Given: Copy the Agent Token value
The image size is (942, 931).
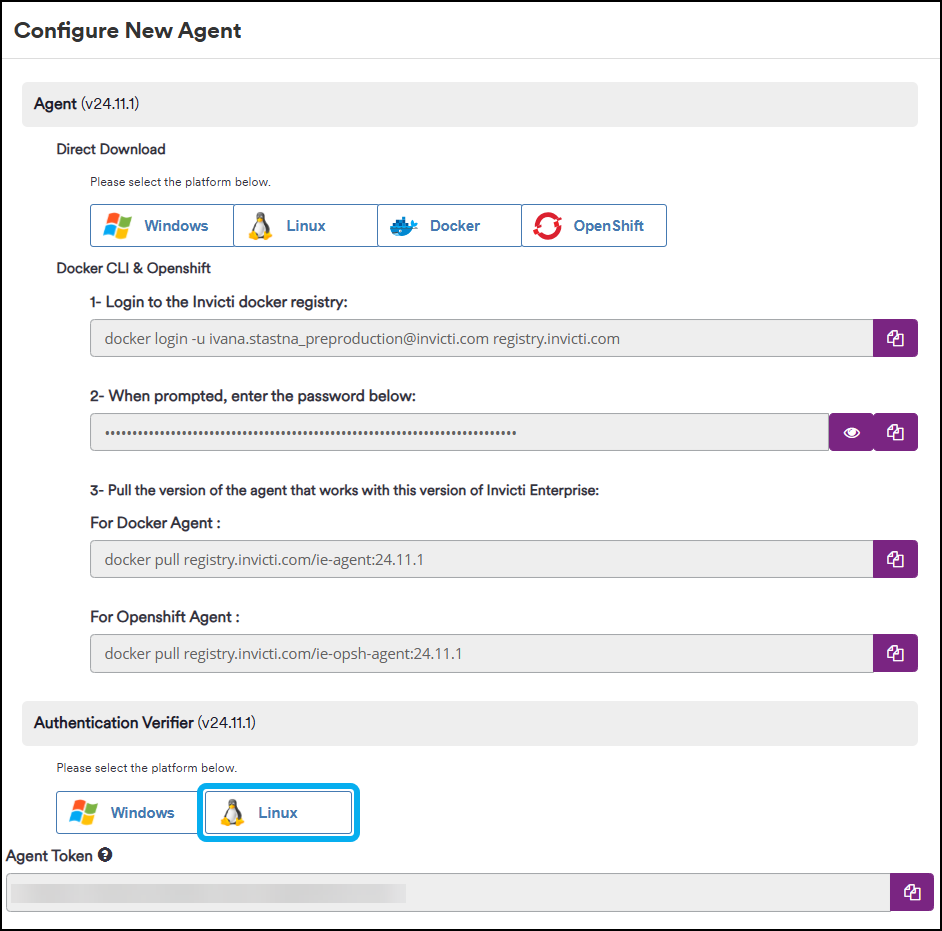Looking at the screenshot, I should point(912,892).
